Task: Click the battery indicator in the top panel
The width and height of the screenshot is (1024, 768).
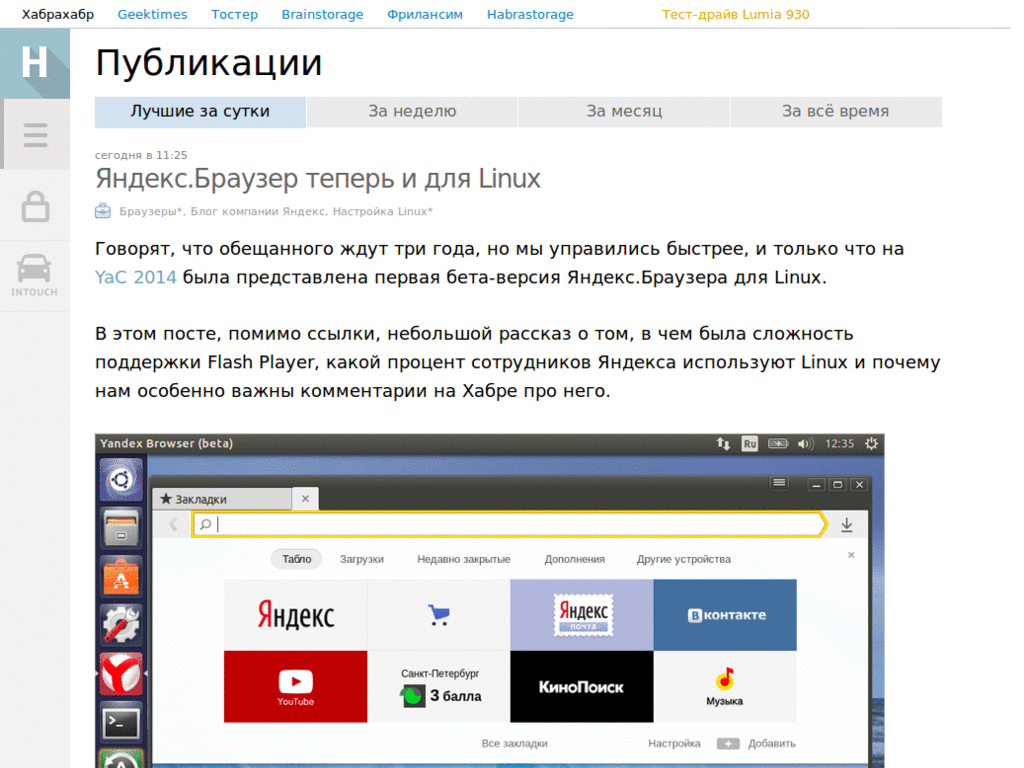Action: click(x=778, y=443)
